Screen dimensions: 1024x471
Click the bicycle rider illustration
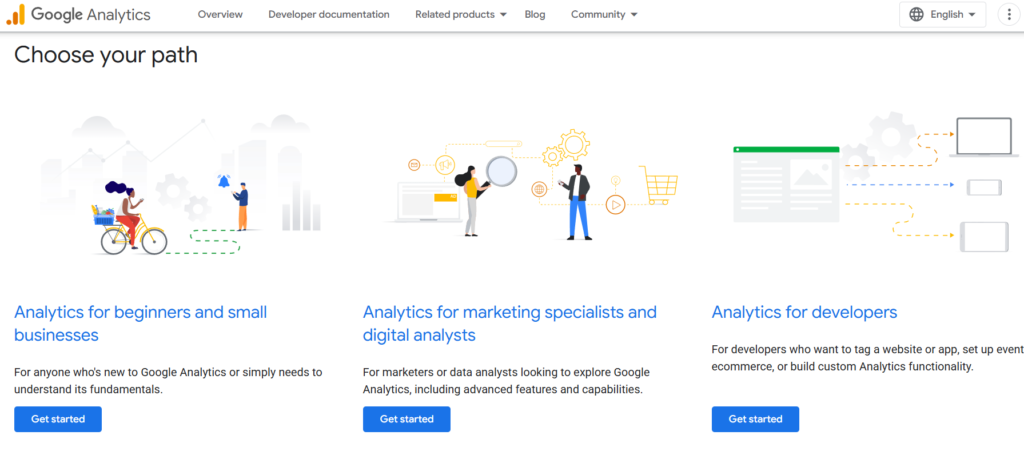128,220
